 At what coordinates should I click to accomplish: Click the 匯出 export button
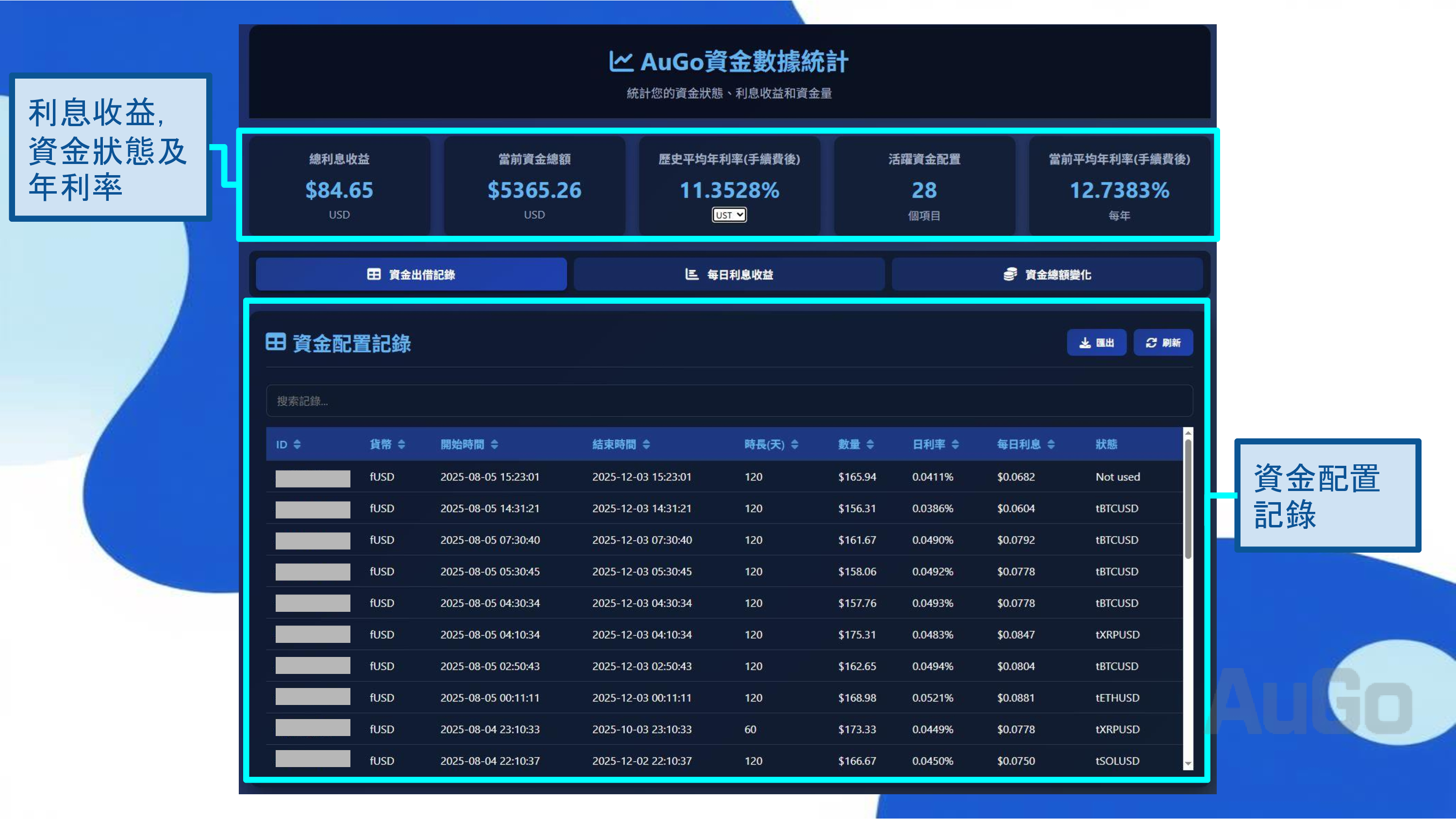tap(1096, 343)
